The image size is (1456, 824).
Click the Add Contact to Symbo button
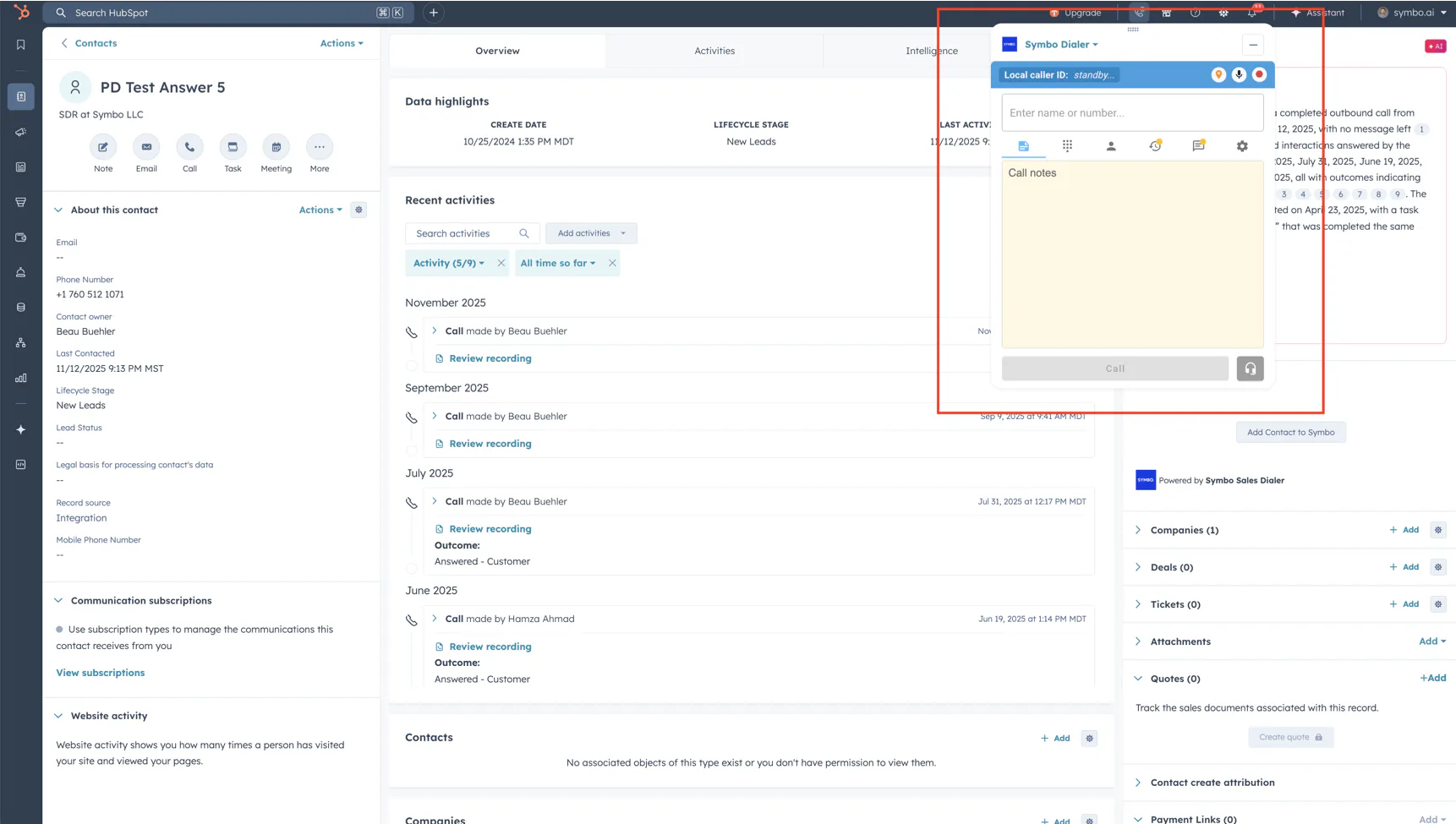click(1290, 432)
